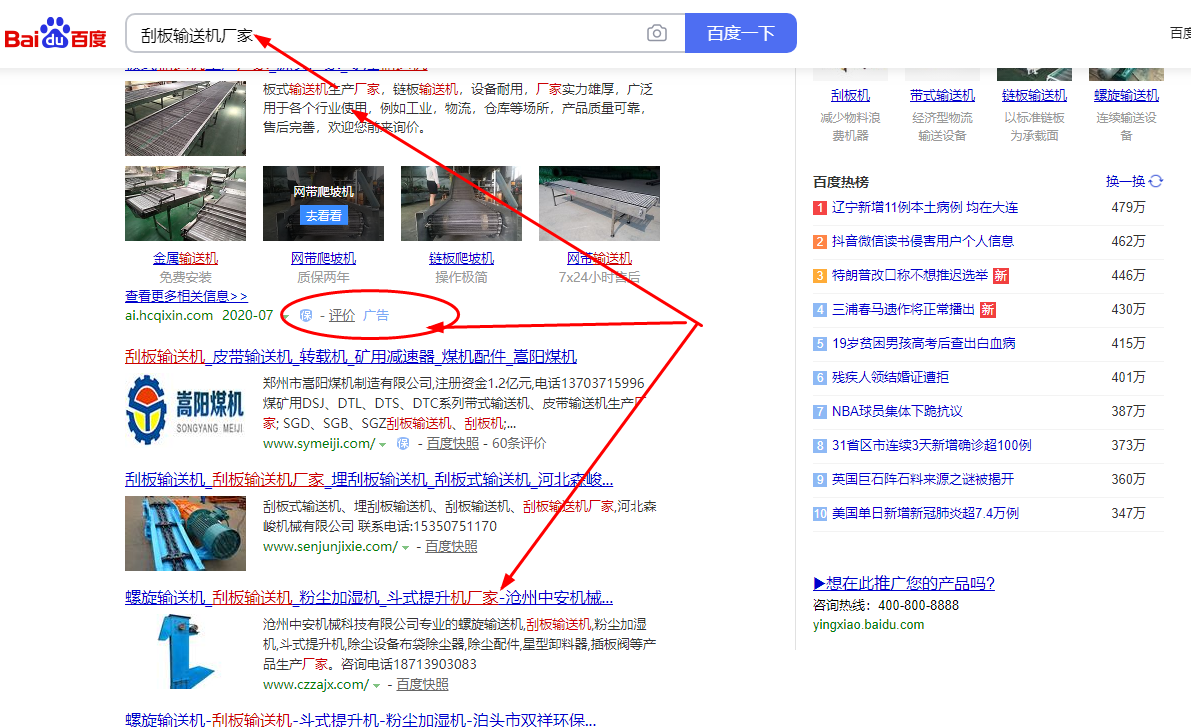The width and height of the screenshot is (1191, 727).
Task: Click the blue bucket elevator product image
Action: click(185, 651)
